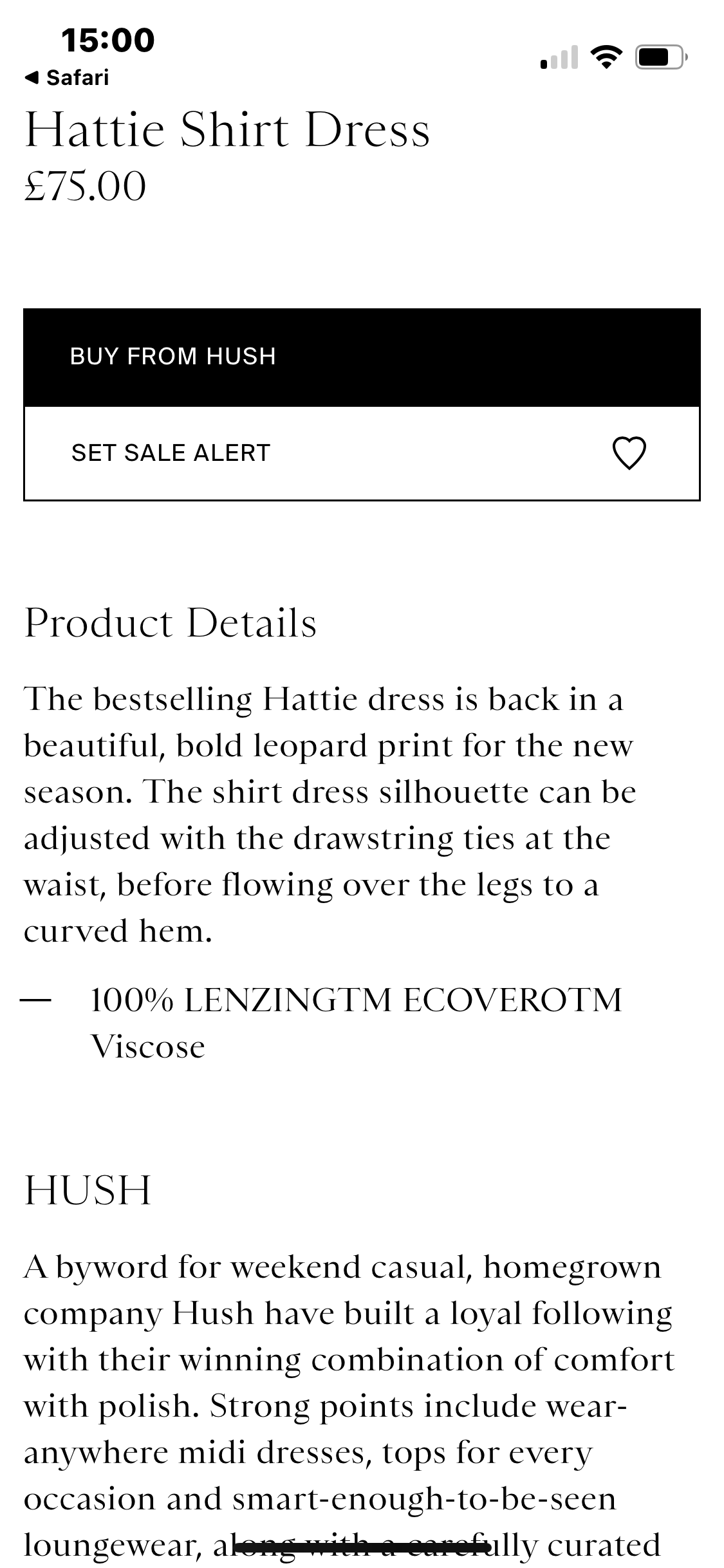
Task: Tap the £75.00 price
Action: 86,187
